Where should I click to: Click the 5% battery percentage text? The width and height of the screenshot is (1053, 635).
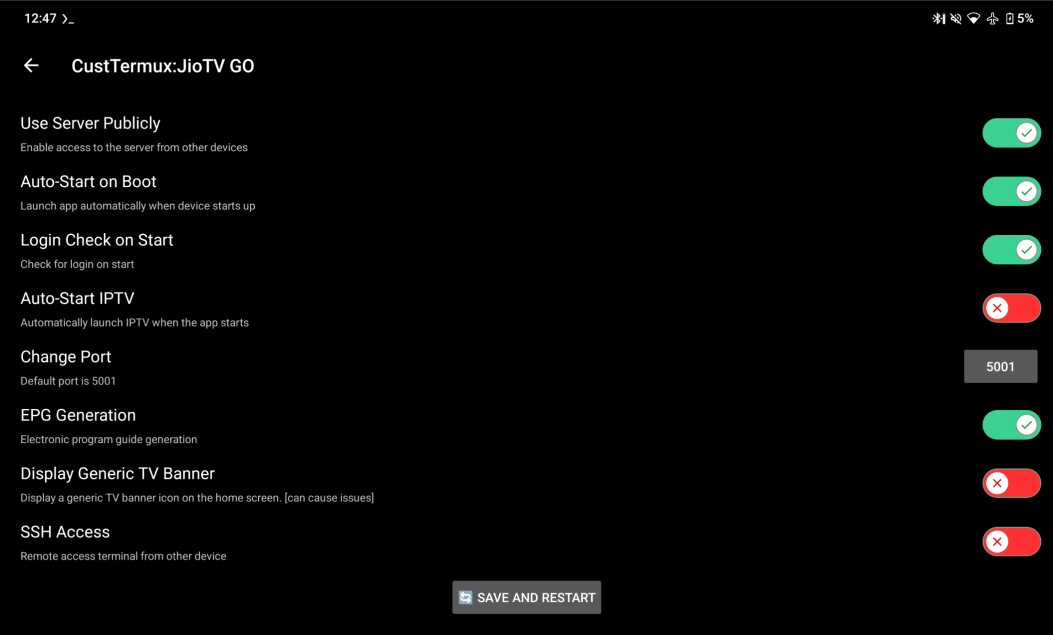[1025, 19]
